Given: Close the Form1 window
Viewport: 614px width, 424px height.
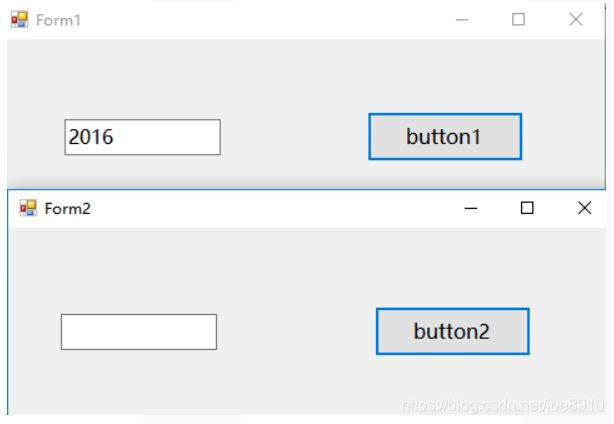Looking at the screenshot, I should click(x=575, y=20).
